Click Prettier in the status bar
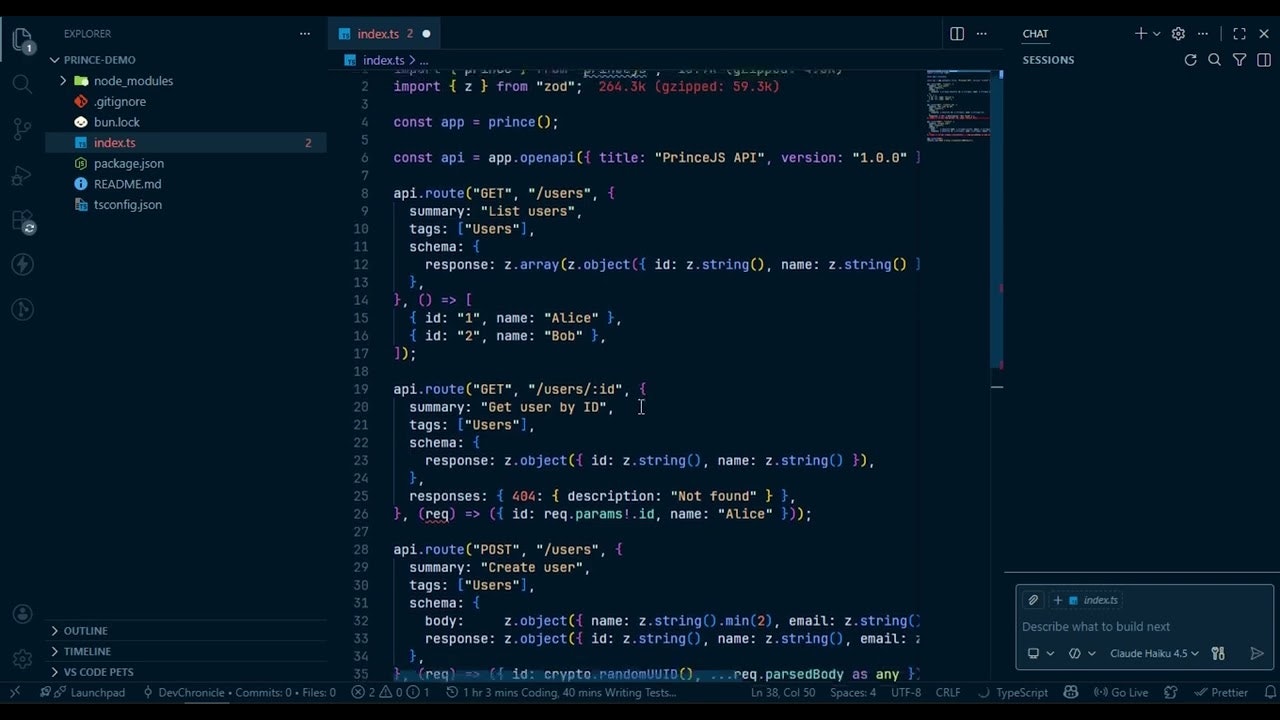This screenshot has height=720, width=1280. click(x=1220, y=692)
